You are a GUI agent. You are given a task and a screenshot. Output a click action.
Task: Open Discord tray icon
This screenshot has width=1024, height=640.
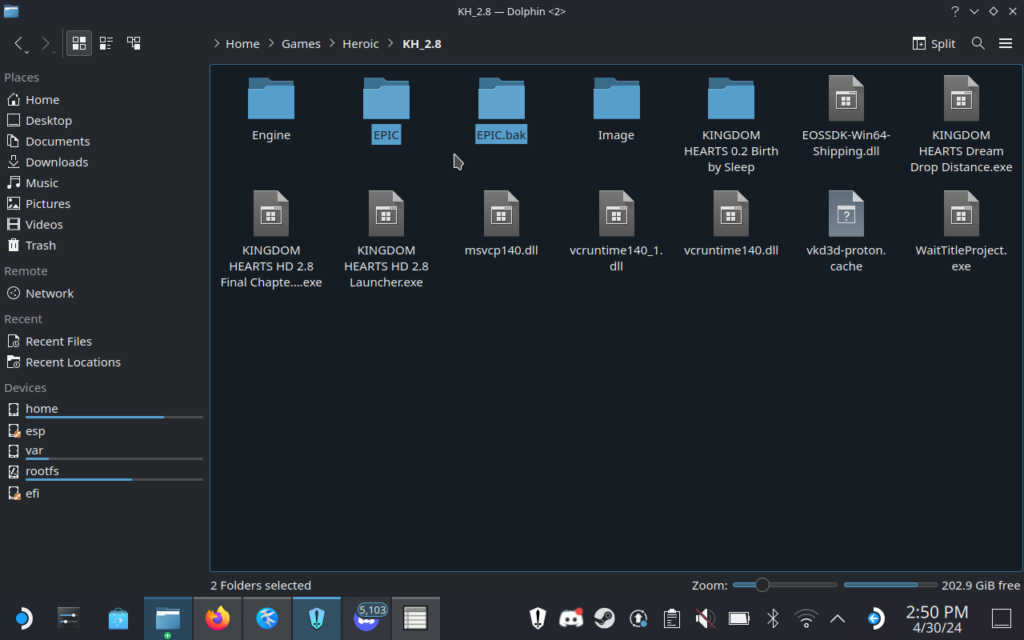(x=571, y=618)
